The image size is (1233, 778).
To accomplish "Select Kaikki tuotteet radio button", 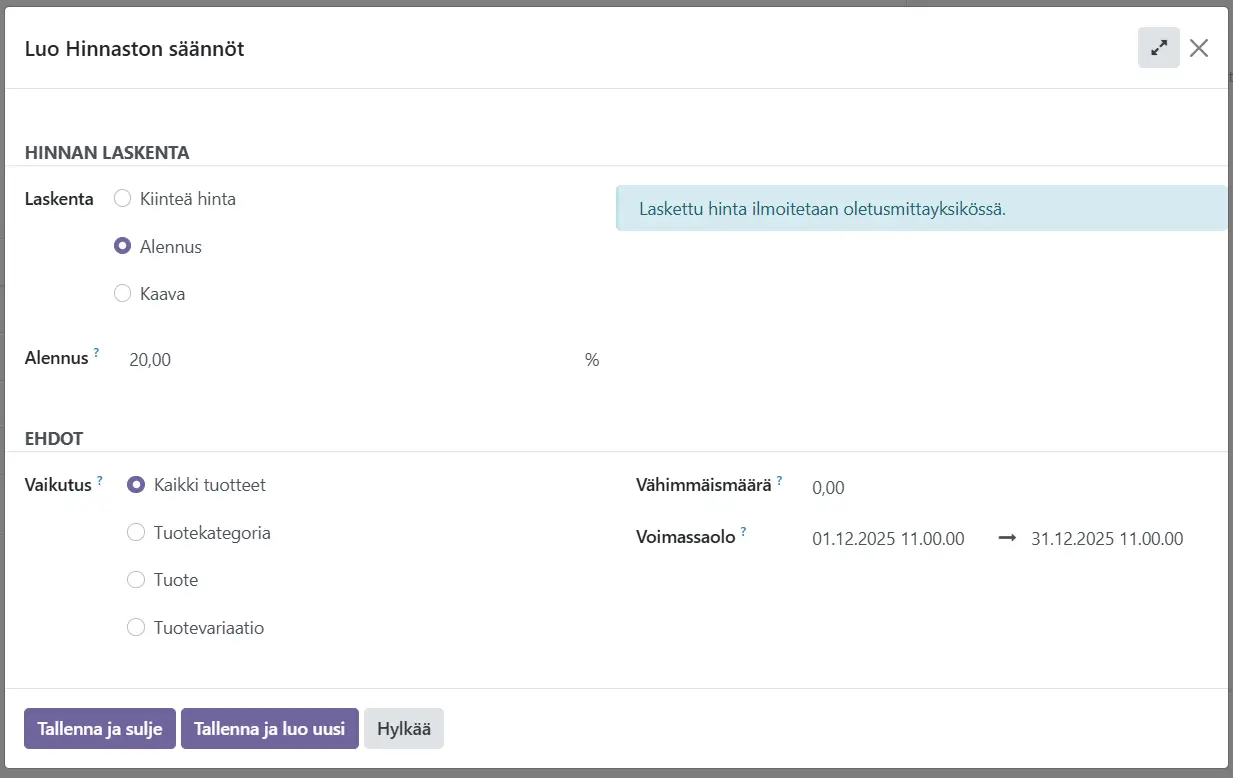I will 137,485.
